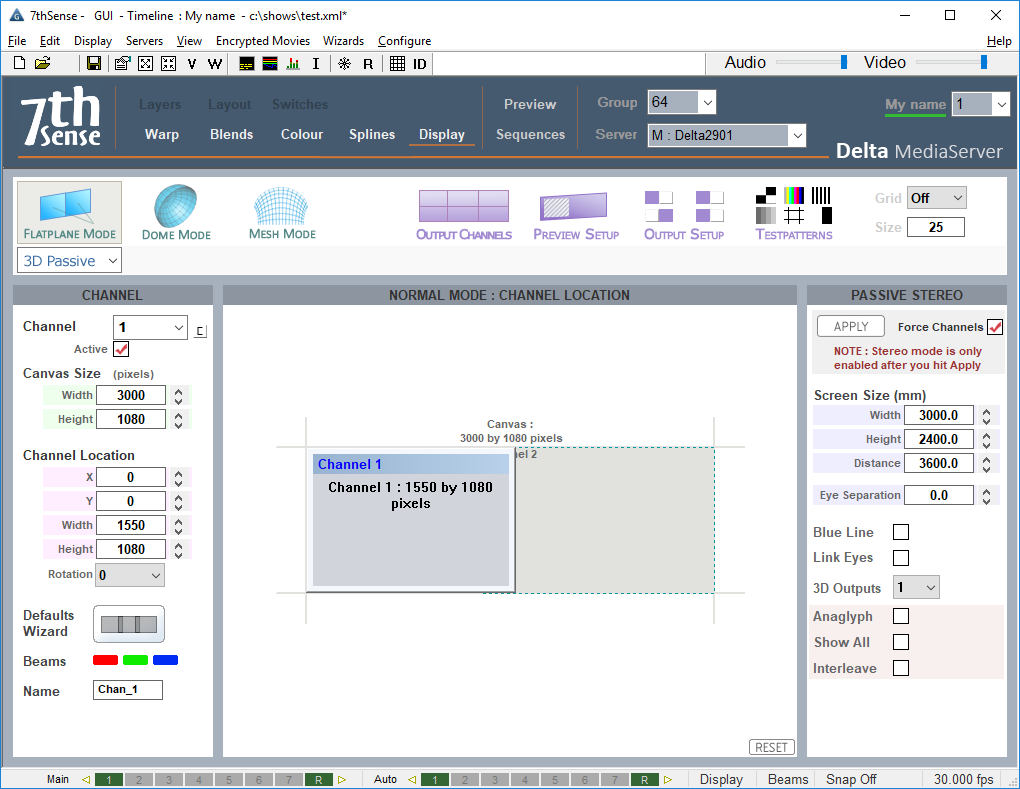Click the red beam colour swatch
Viewport: 1020px width, 789px height.
coord(105,660)
